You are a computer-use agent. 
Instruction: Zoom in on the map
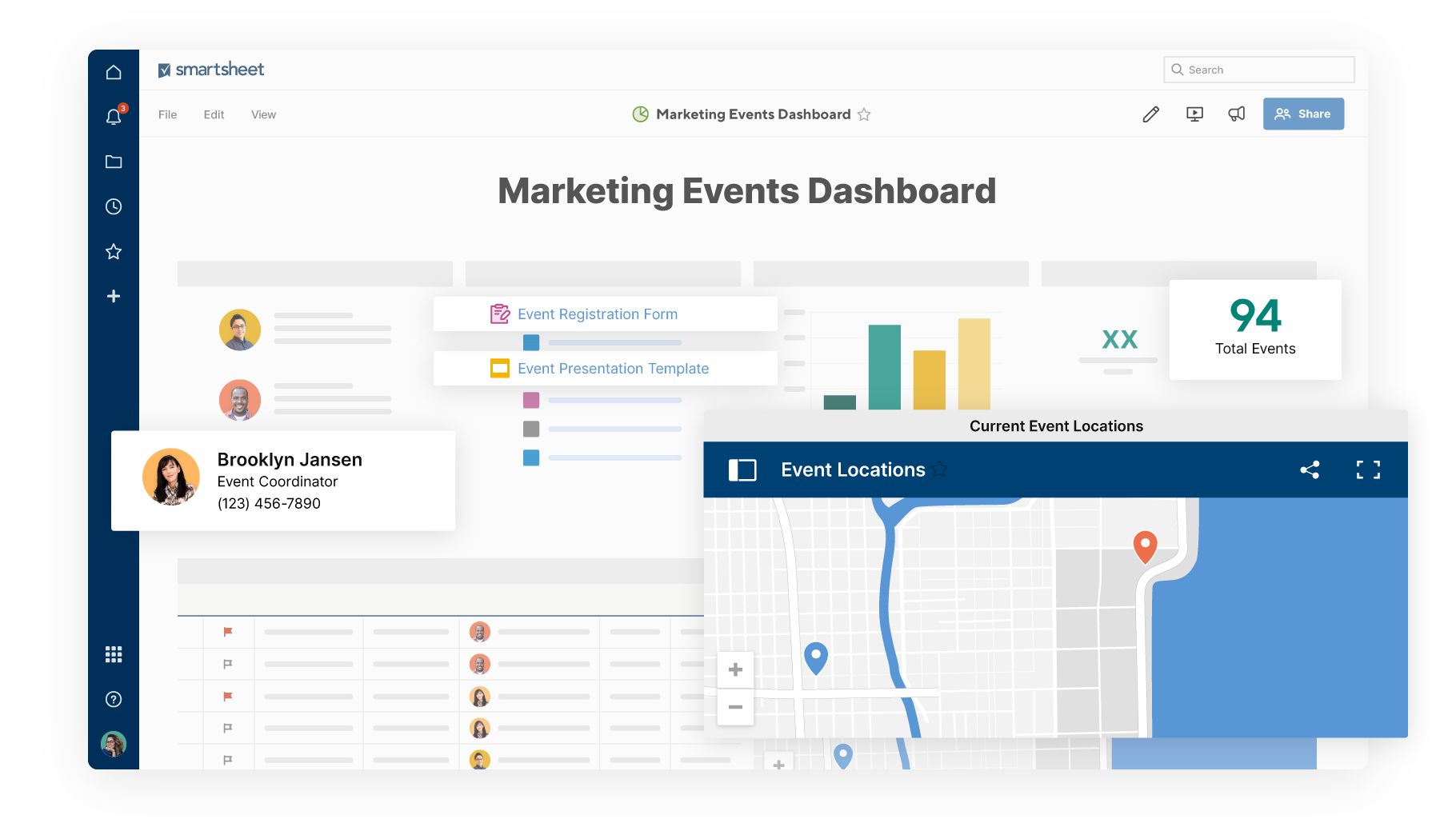pos(735,670)
